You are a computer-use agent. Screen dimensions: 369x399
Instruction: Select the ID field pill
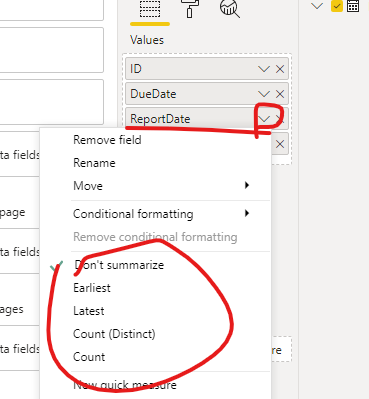(207, 69)
